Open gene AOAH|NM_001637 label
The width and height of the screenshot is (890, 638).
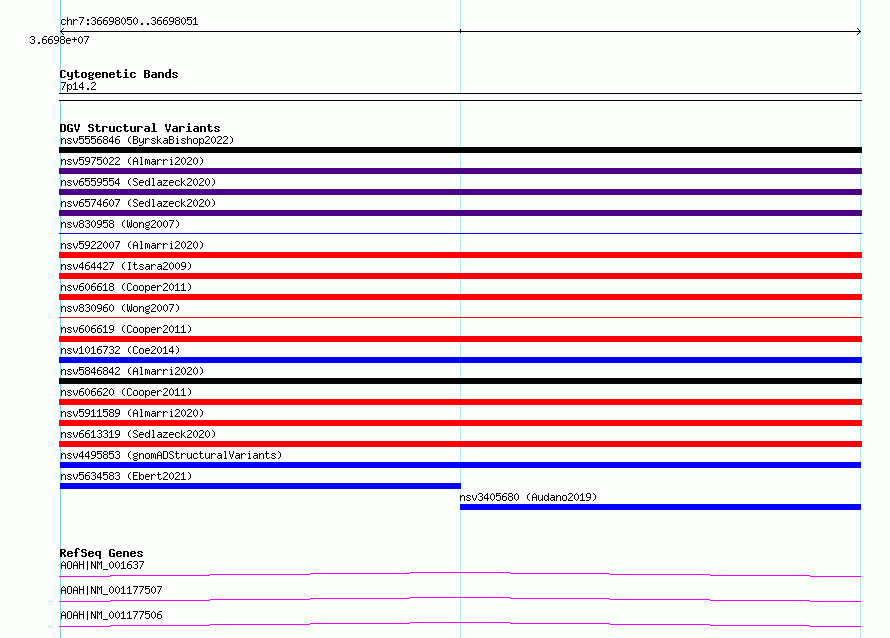[102, 565]
